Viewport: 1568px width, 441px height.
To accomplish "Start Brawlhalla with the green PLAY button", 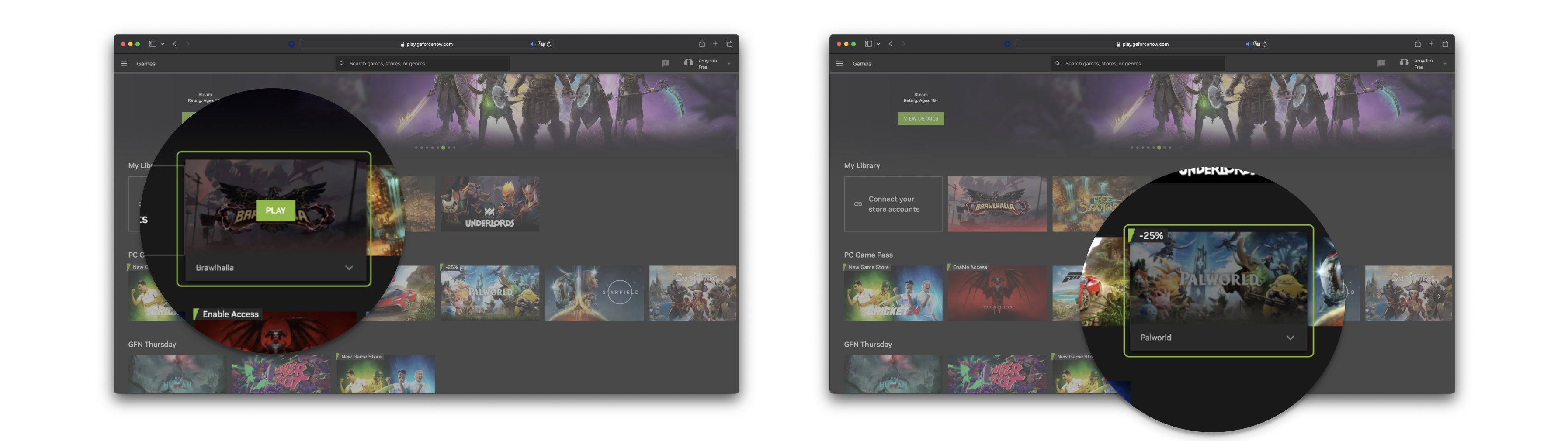I will (275, 210).
